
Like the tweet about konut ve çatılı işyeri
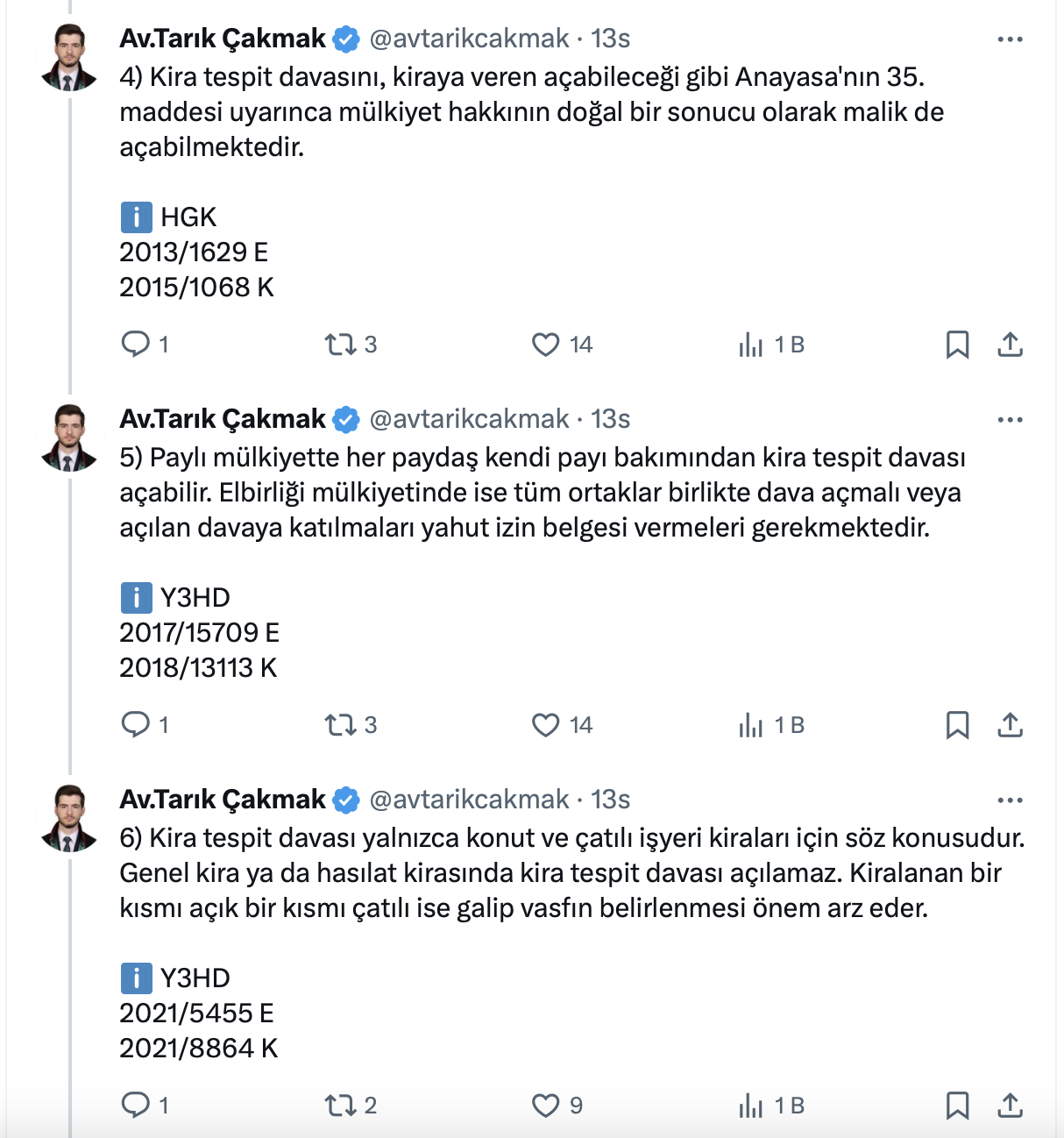pos(545,1105)
